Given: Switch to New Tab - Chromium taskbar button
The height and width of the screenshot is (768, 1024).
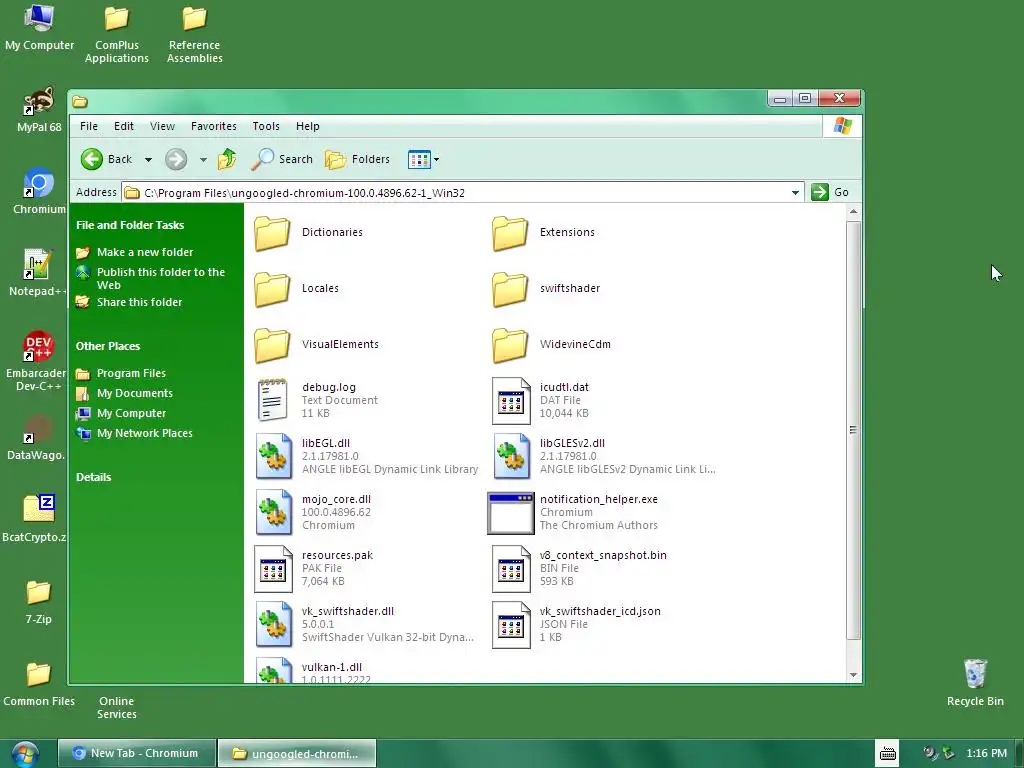Looking at the screenshot, I should 136,753.
